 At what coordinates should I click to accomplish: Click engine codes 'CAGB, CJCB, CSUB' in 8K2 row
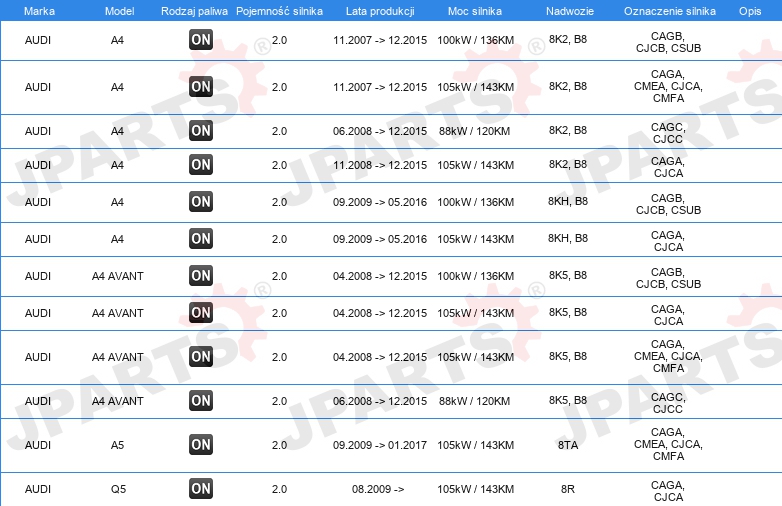668,42
